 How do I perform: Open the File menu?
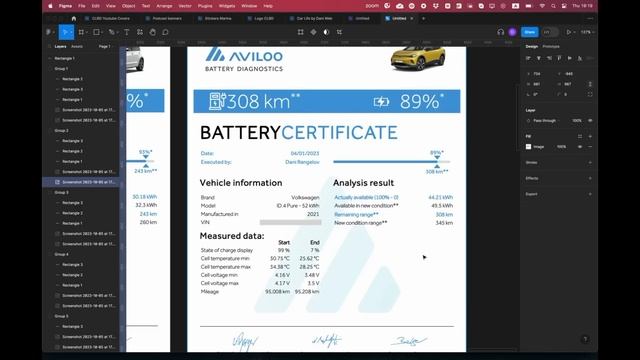(82, 6)
